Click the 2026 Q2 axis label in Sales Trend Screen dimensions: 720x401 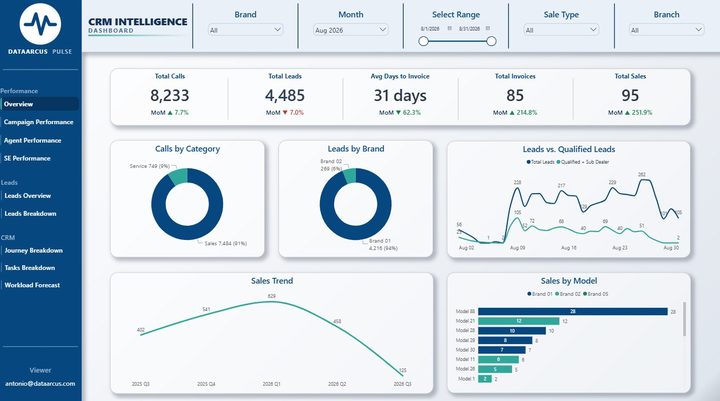pyautogui.click(x=337, y=384)
